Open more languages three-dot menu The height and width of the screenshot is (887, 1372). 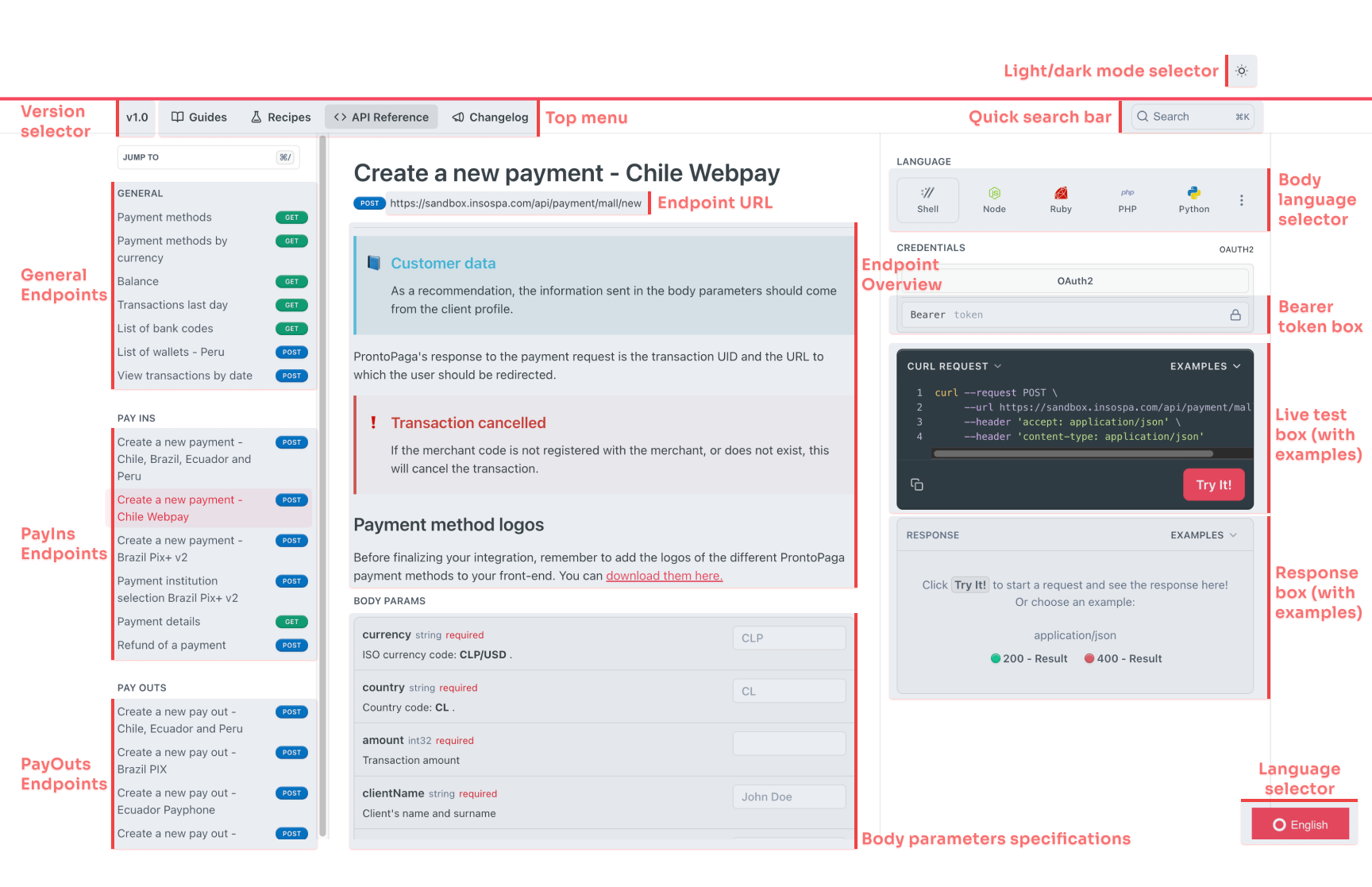[x=1242, y=200]
